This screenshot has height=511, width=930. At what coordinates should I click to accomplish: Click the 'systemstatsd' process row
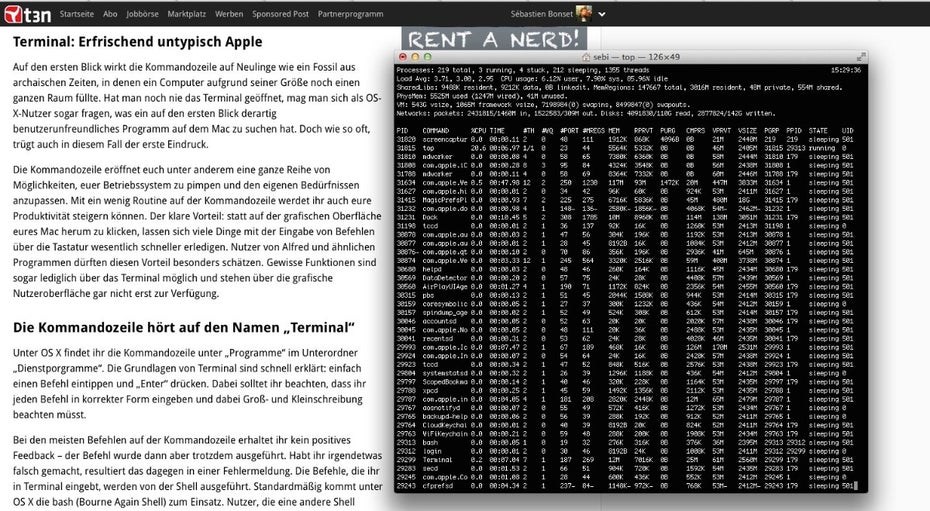pos(625,373)
